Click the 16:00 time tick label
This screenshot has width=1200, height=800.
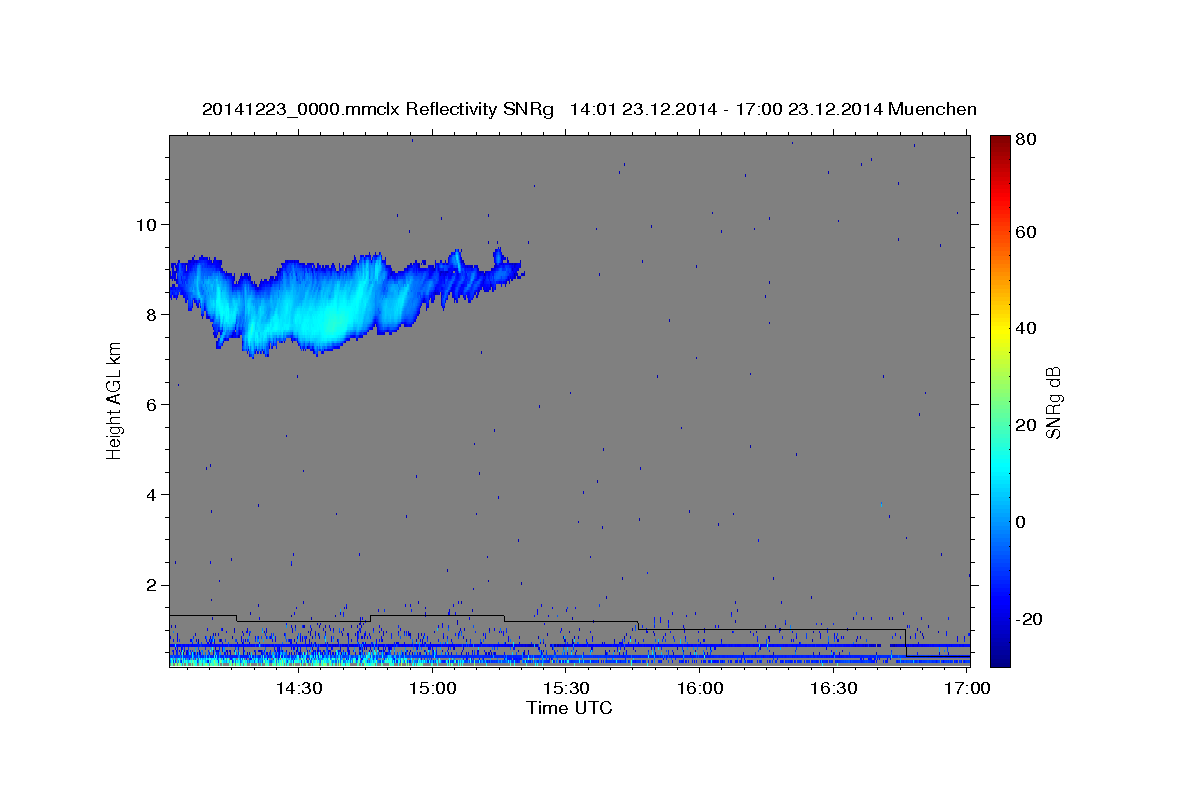(x=700, y=688)
